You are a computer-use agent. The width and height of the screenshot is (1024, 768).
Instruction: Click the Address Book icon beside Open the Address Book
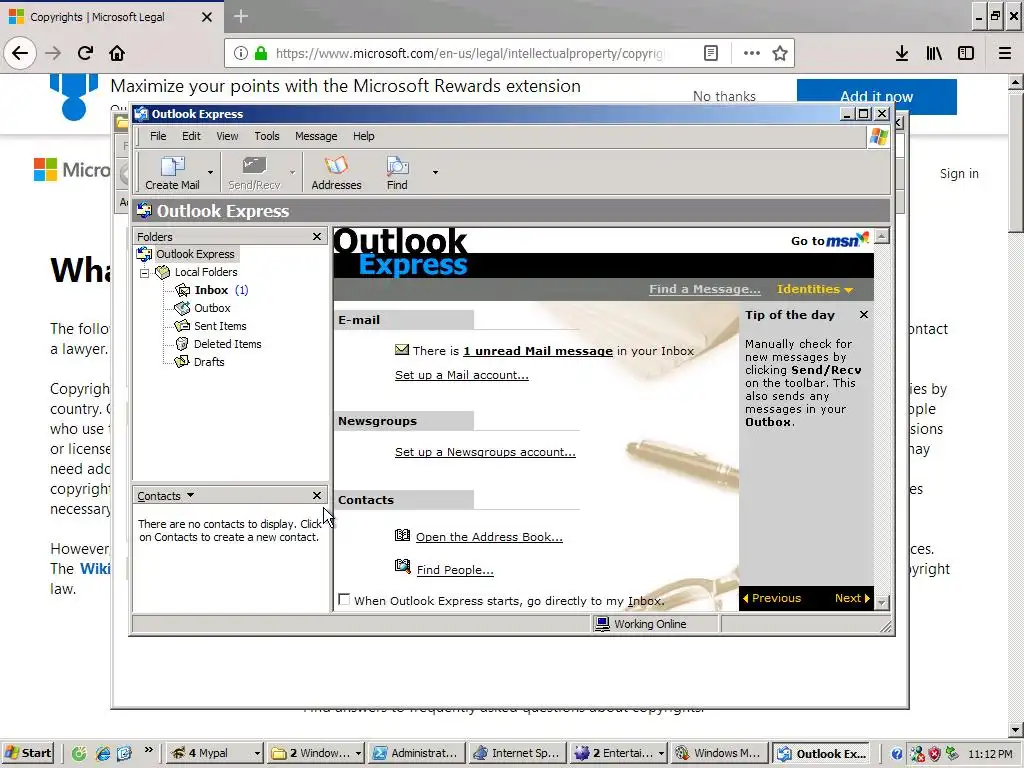(x=402, y=536)
